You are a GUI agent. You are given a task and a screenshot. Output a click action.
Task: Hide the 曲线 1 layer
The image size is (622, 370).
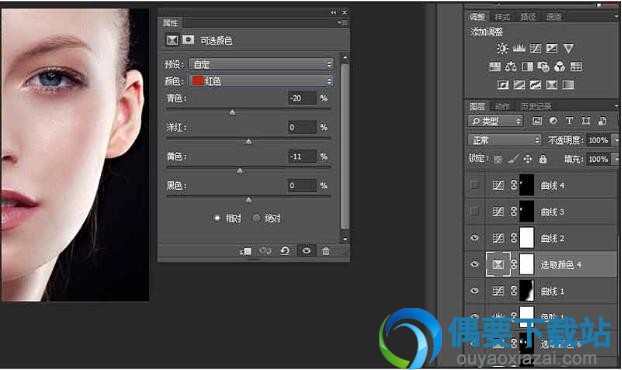coord(474,291)
